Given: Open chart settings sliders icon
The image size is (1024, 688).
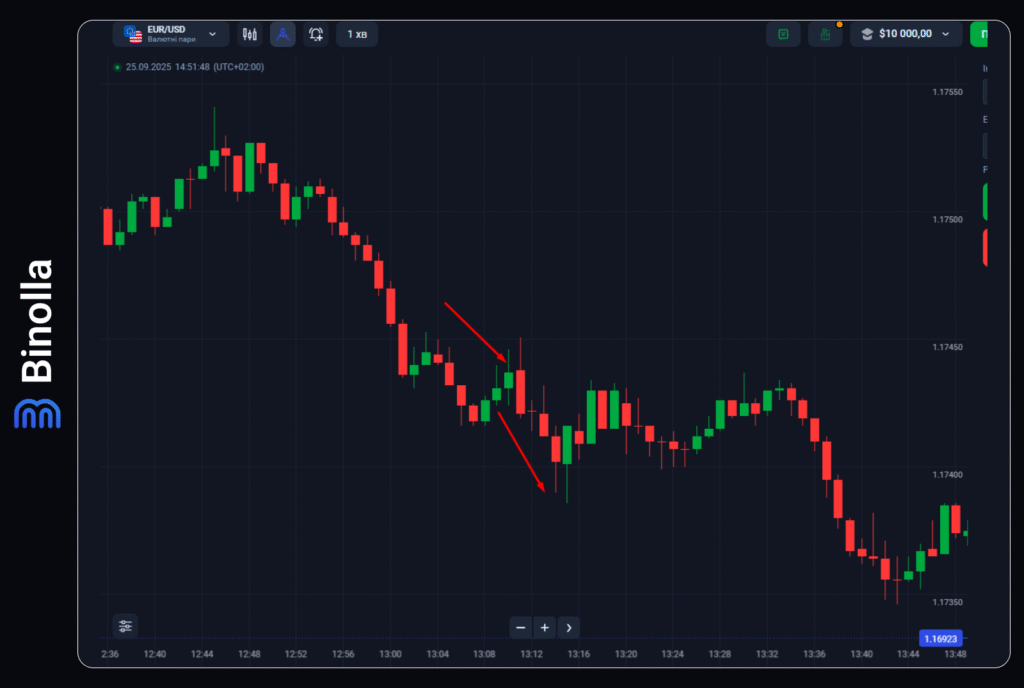Looking at the screenshot, I should click(125, 626).
